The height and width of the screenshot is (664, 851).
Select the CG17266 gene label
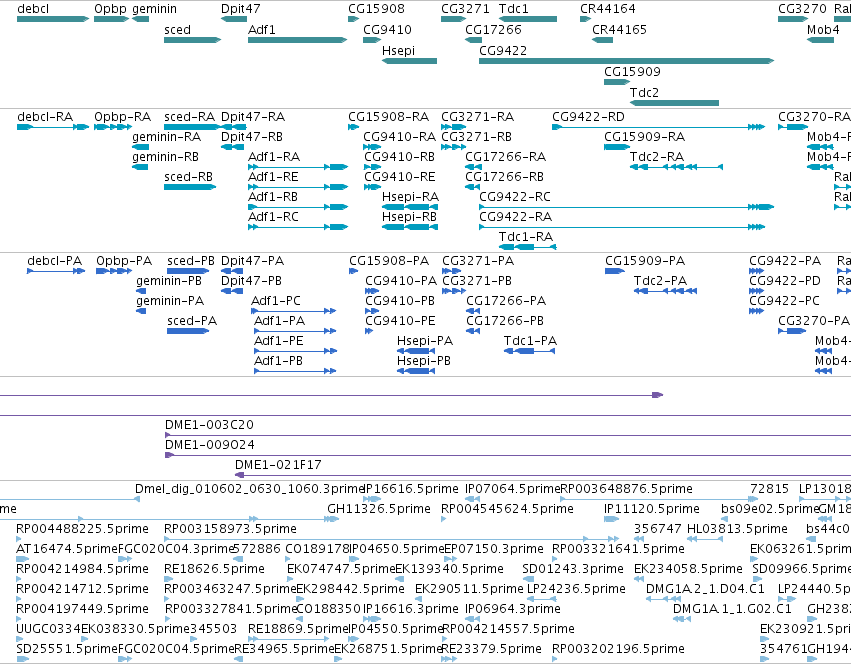[x=493, y=29]
